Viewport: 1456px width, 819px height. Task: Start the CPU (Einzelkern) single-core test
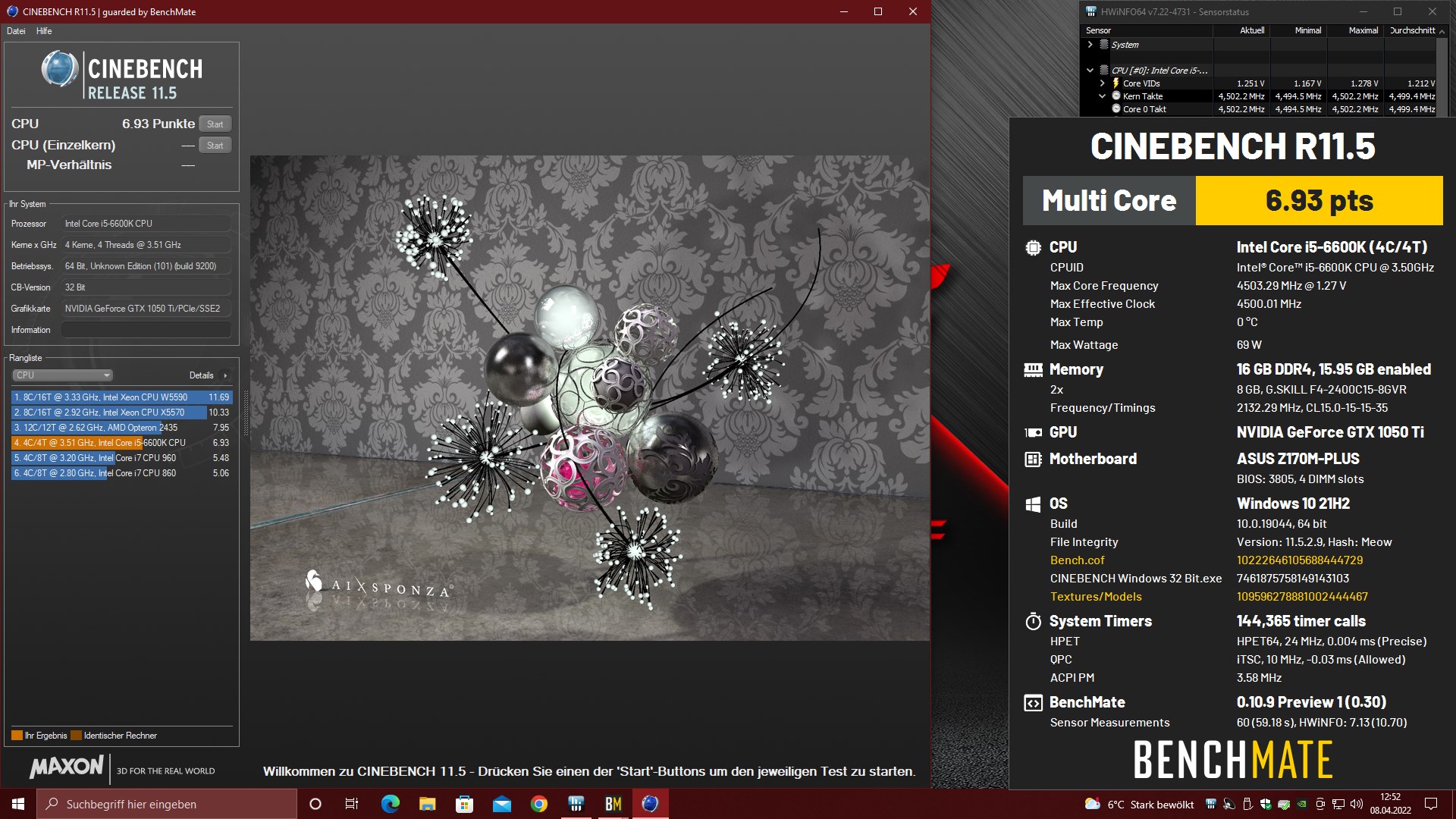[215, 146]
